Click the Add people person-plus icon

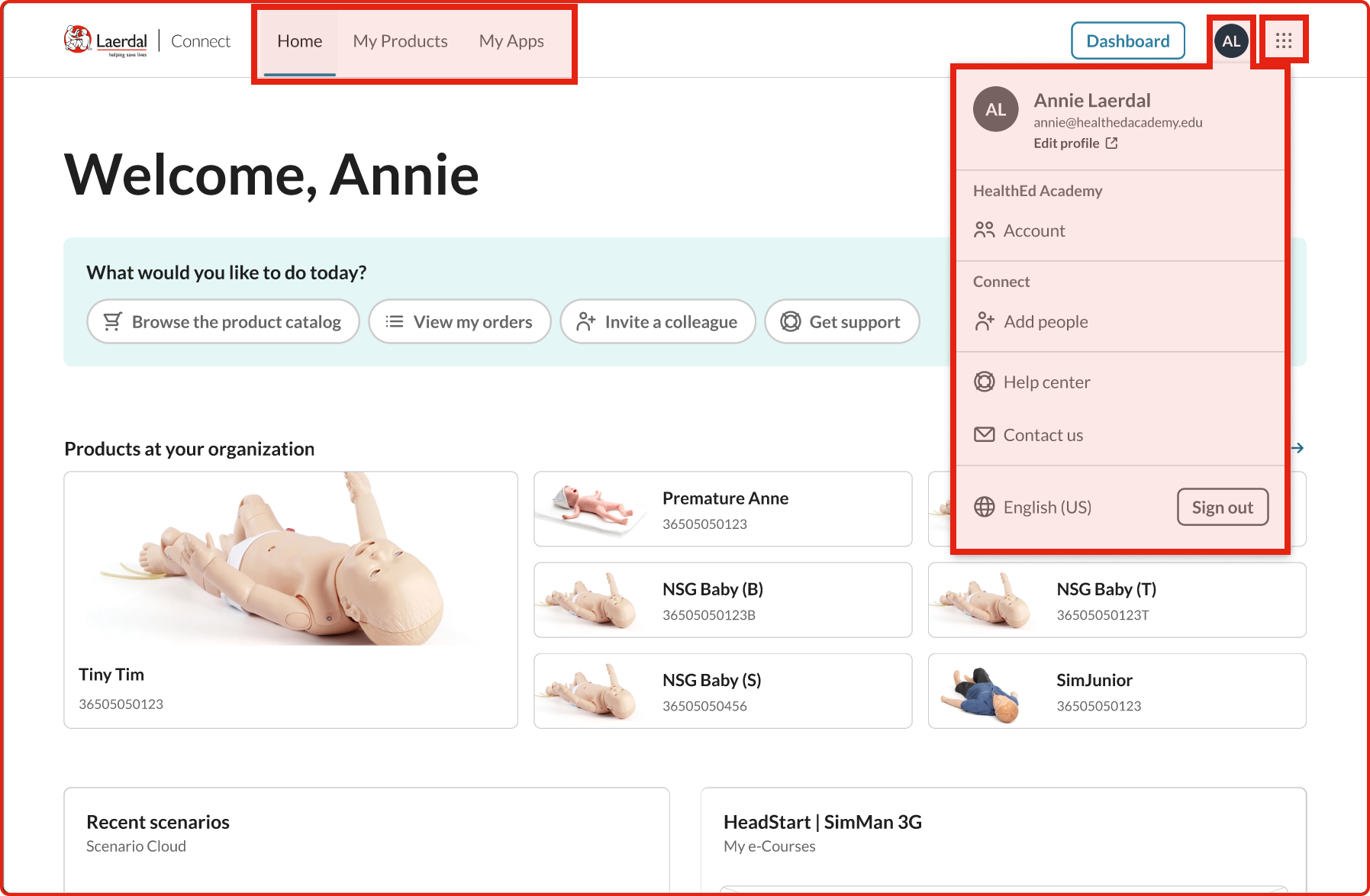pyautogui.click(x=985, y=322)
